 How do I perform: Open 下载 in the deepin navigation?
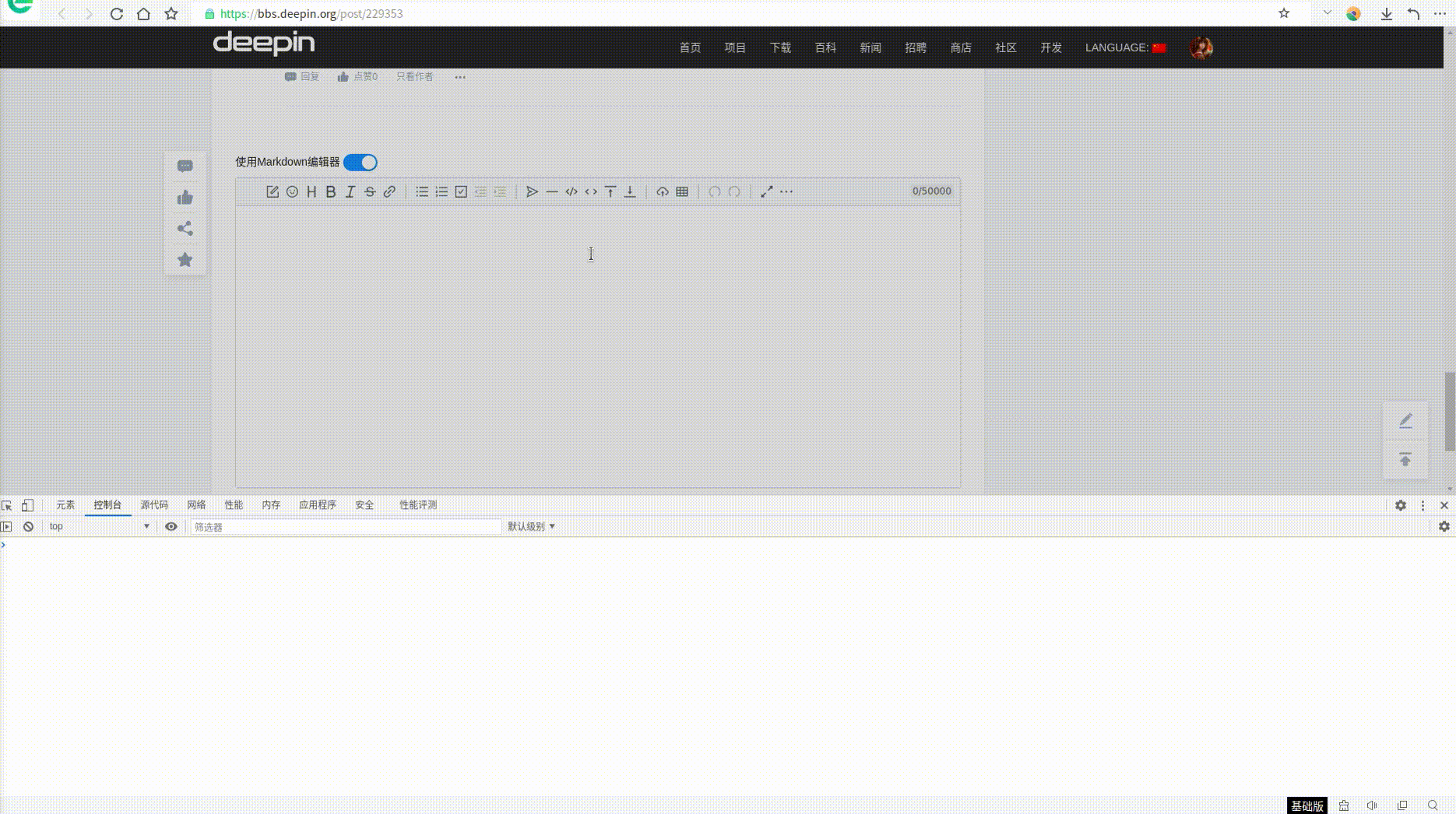780,47
